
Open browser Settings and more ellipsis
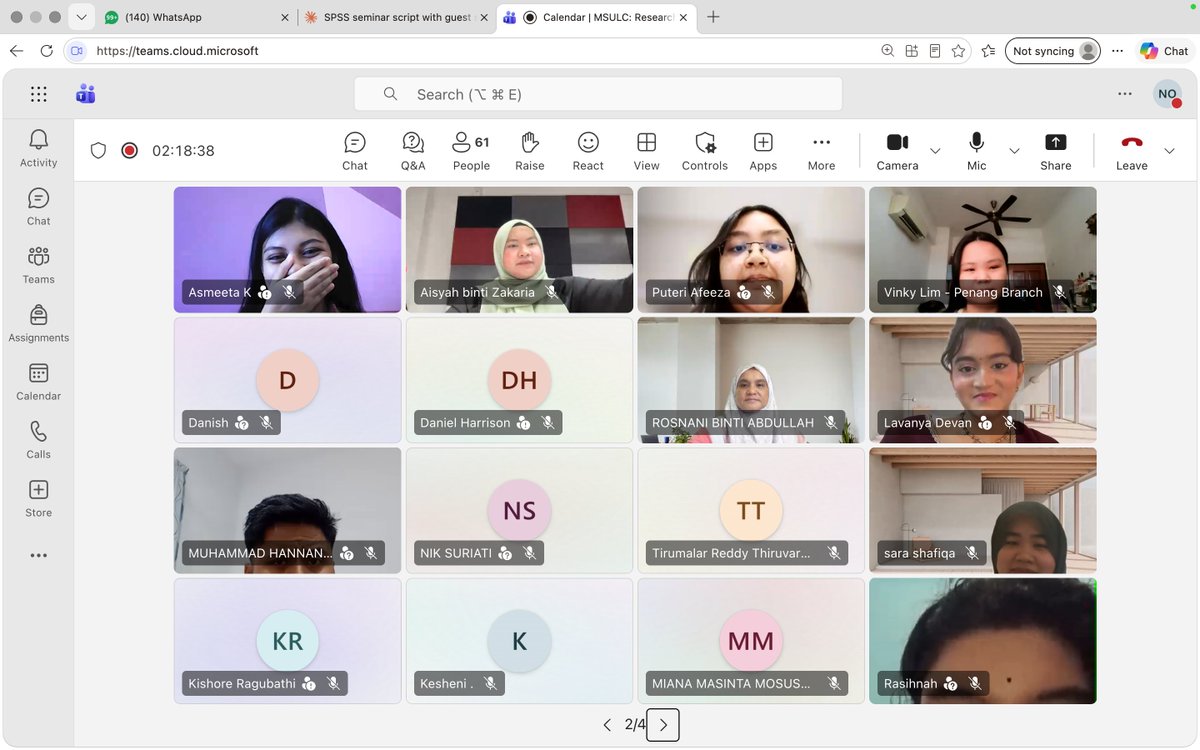(1118, 51)
